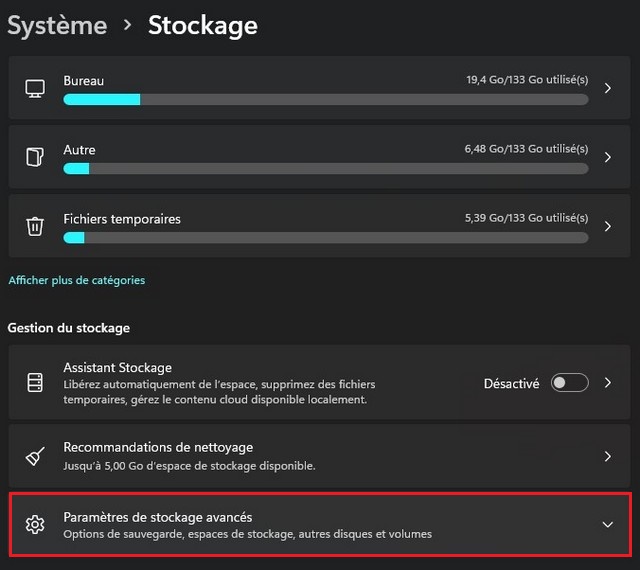
Task: Click the Gestion du stockage heading
Action: tap(68, 327)
